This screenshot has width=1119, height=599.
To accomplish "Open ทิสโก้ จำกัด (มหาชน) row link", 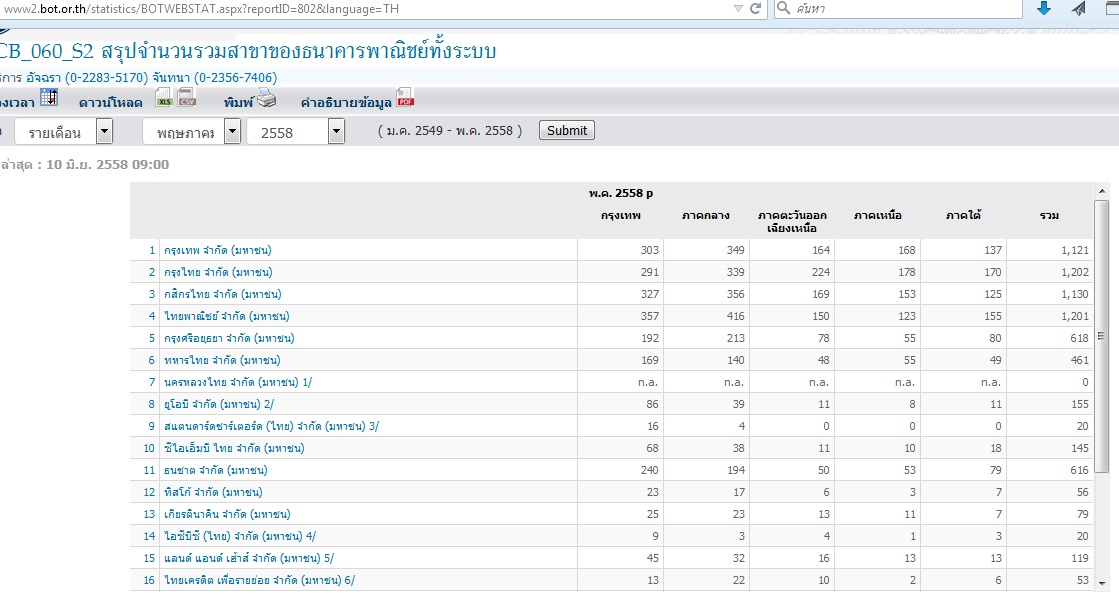I will (x=213, y=493).
